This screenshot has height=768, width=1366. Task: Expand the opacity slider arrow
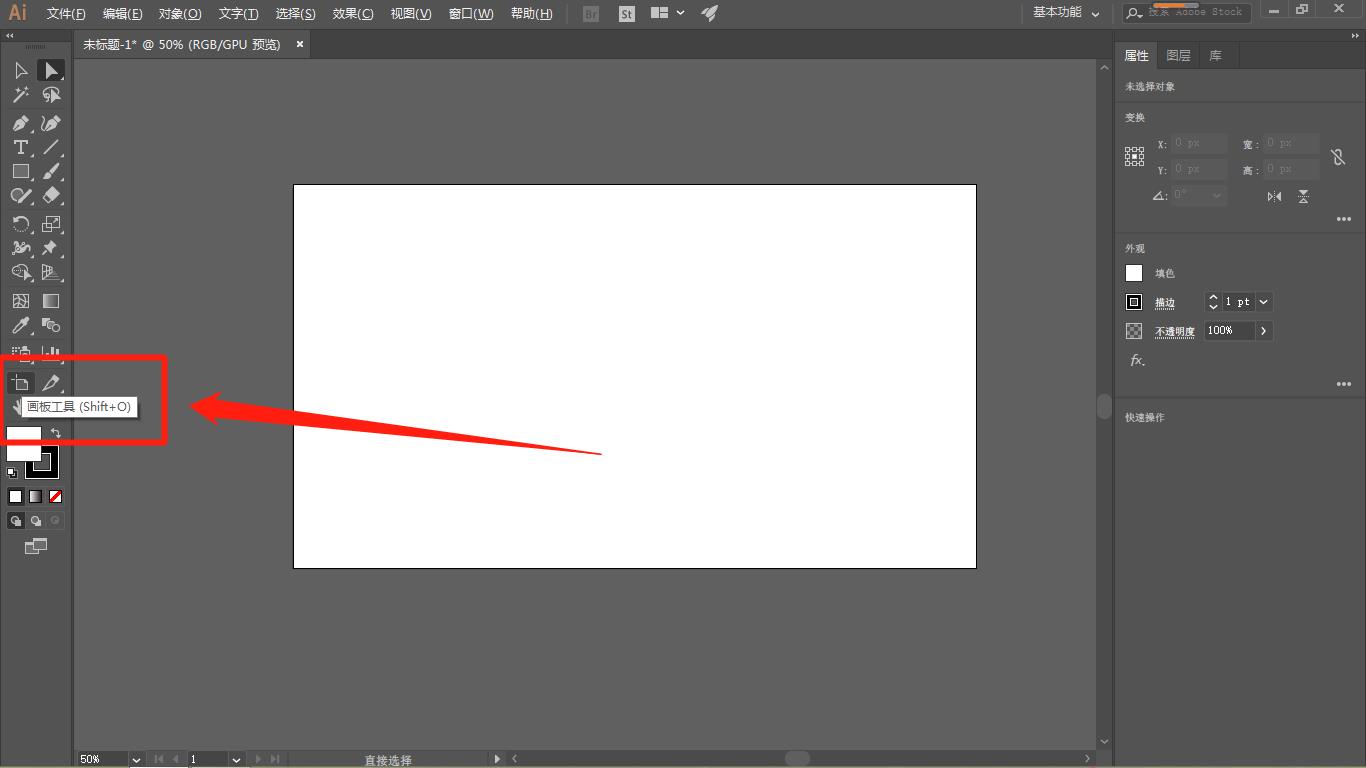point(1264,331)
